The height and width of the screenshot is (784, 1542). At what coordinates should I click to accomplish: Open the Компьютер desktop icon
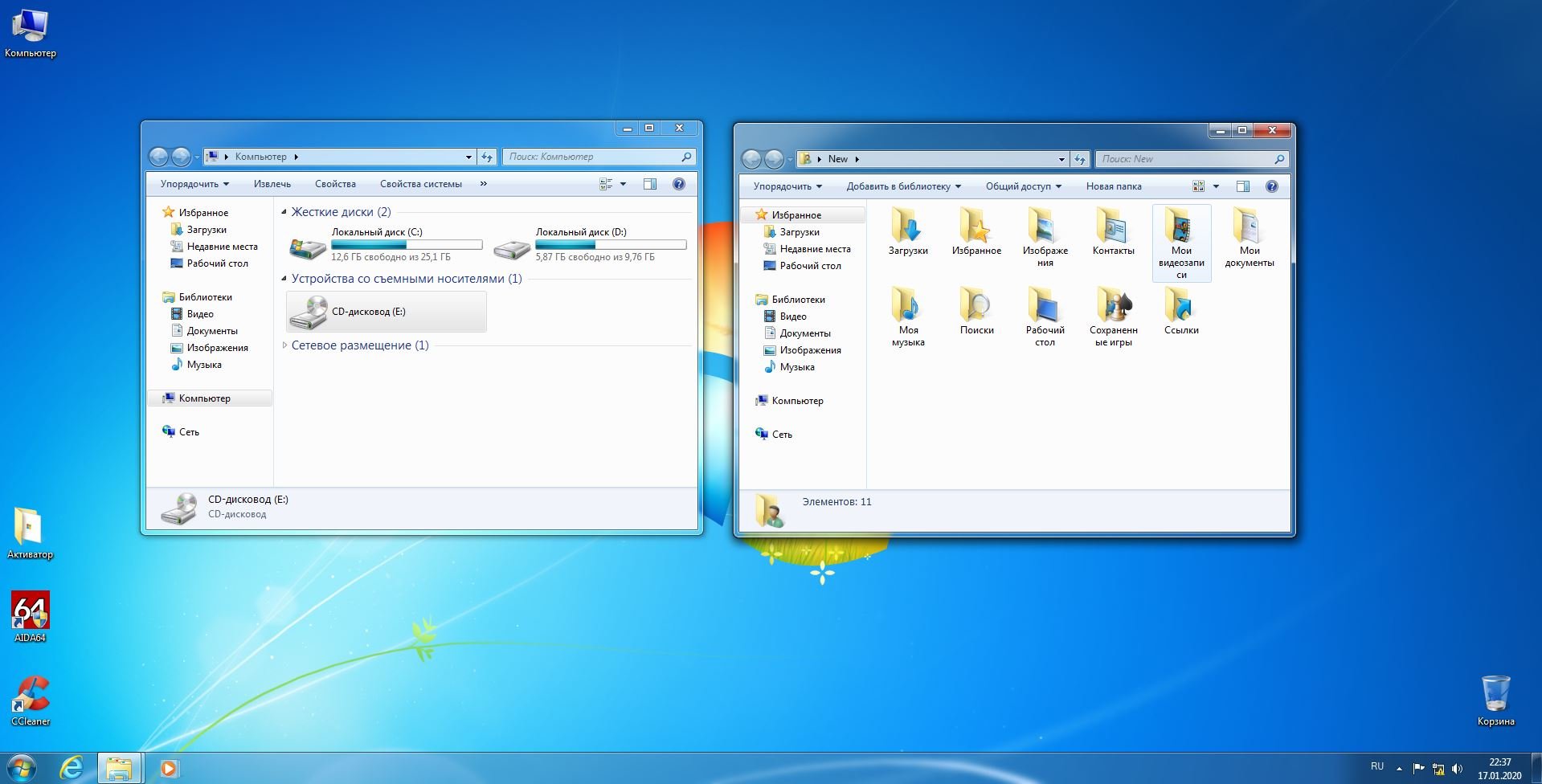click(x=30, y=33)
